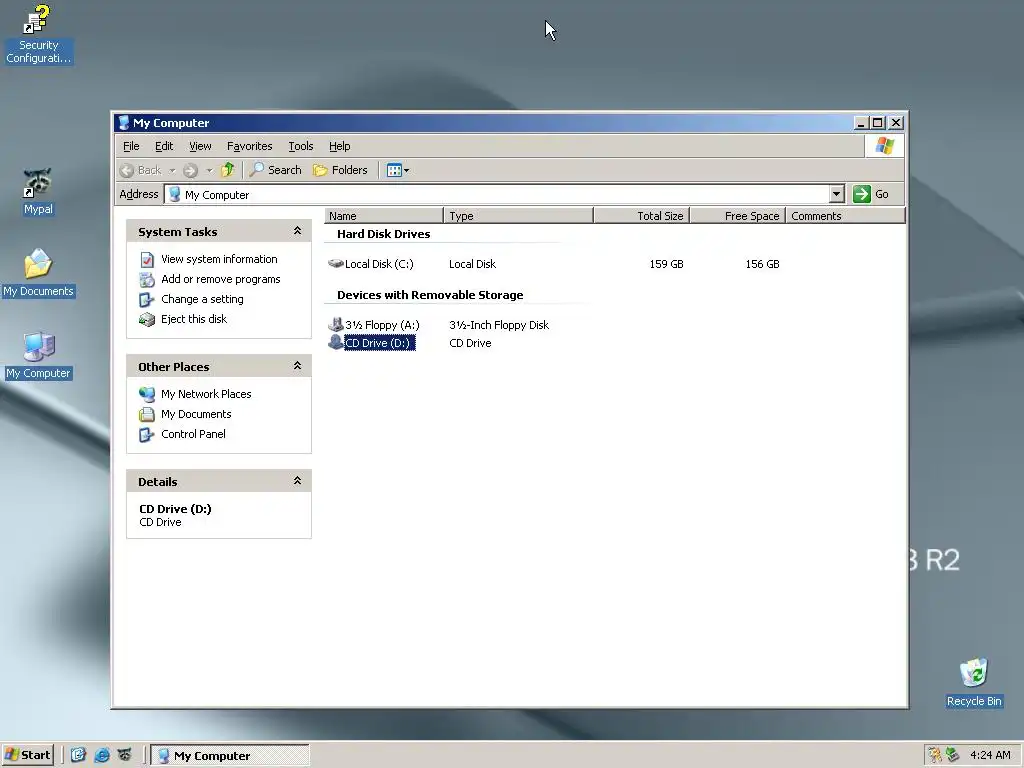Click the Back navigation arrow icon

pos(127,170)
